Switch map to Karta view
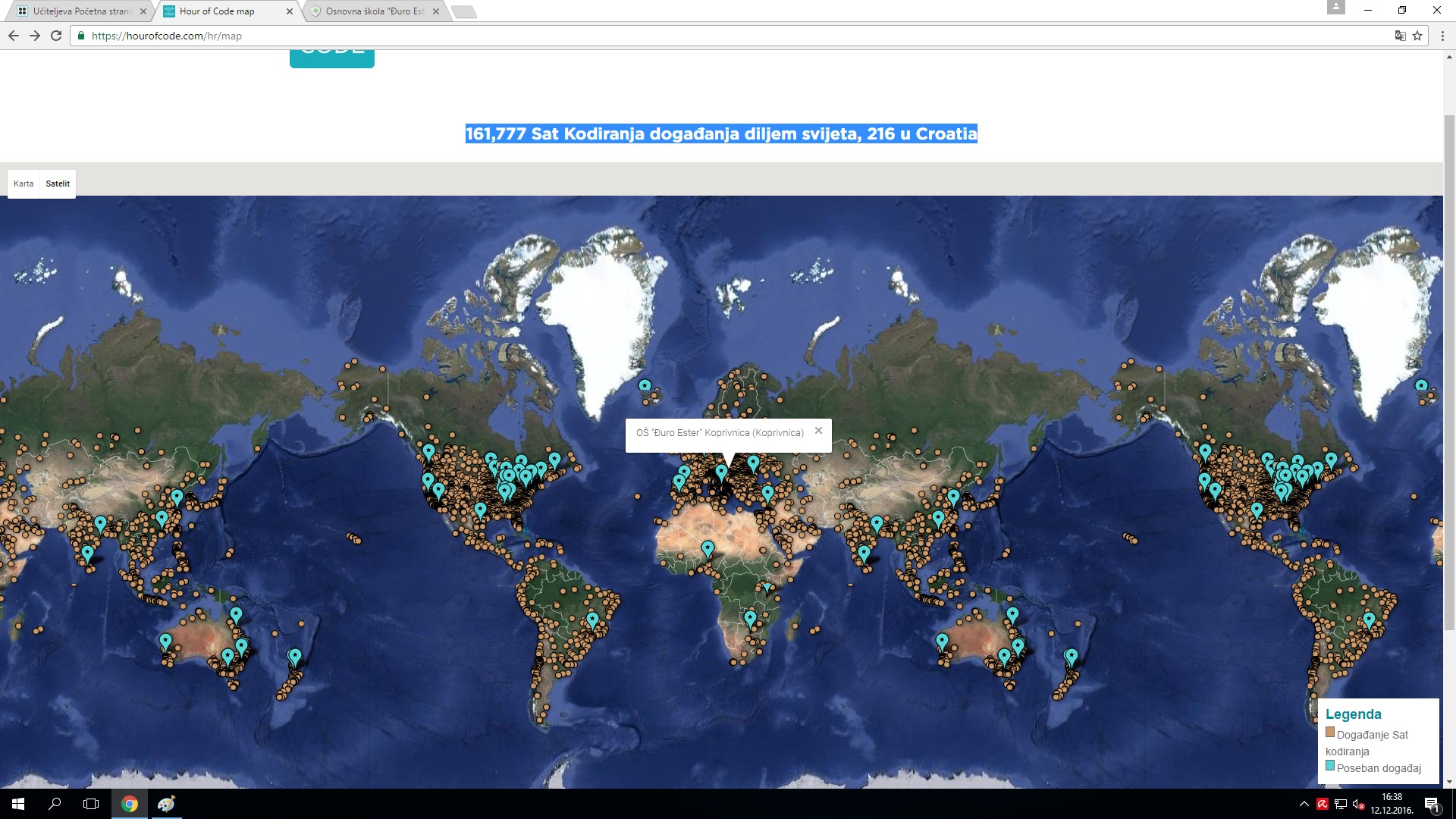Viewport: 1456px width, 819px height. (24, 184)
